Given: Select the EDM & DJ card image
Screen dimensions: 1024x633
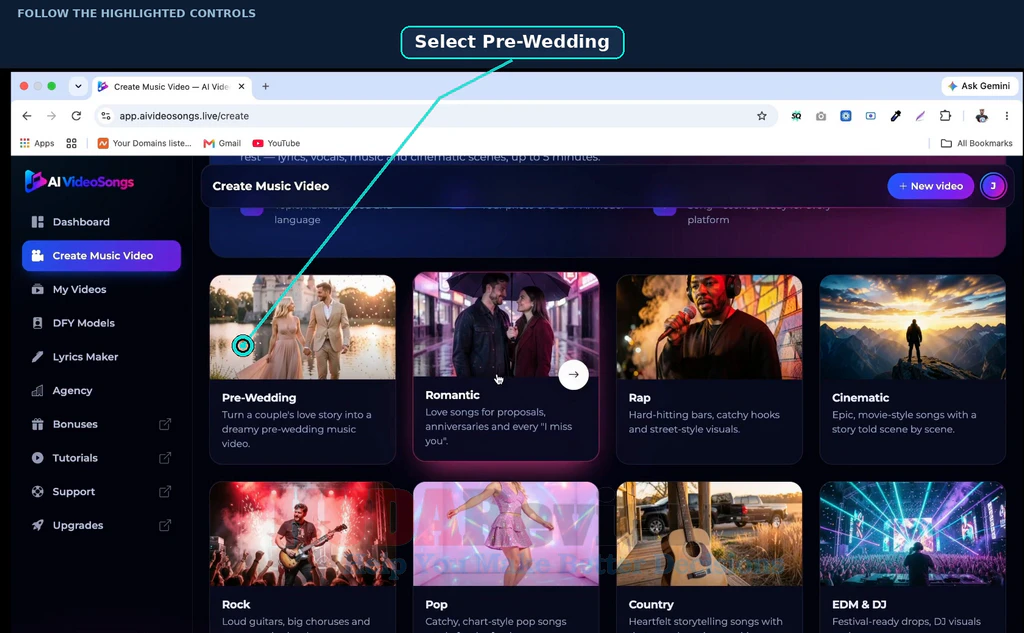Looking at the screenshot, I should (912, 534).
